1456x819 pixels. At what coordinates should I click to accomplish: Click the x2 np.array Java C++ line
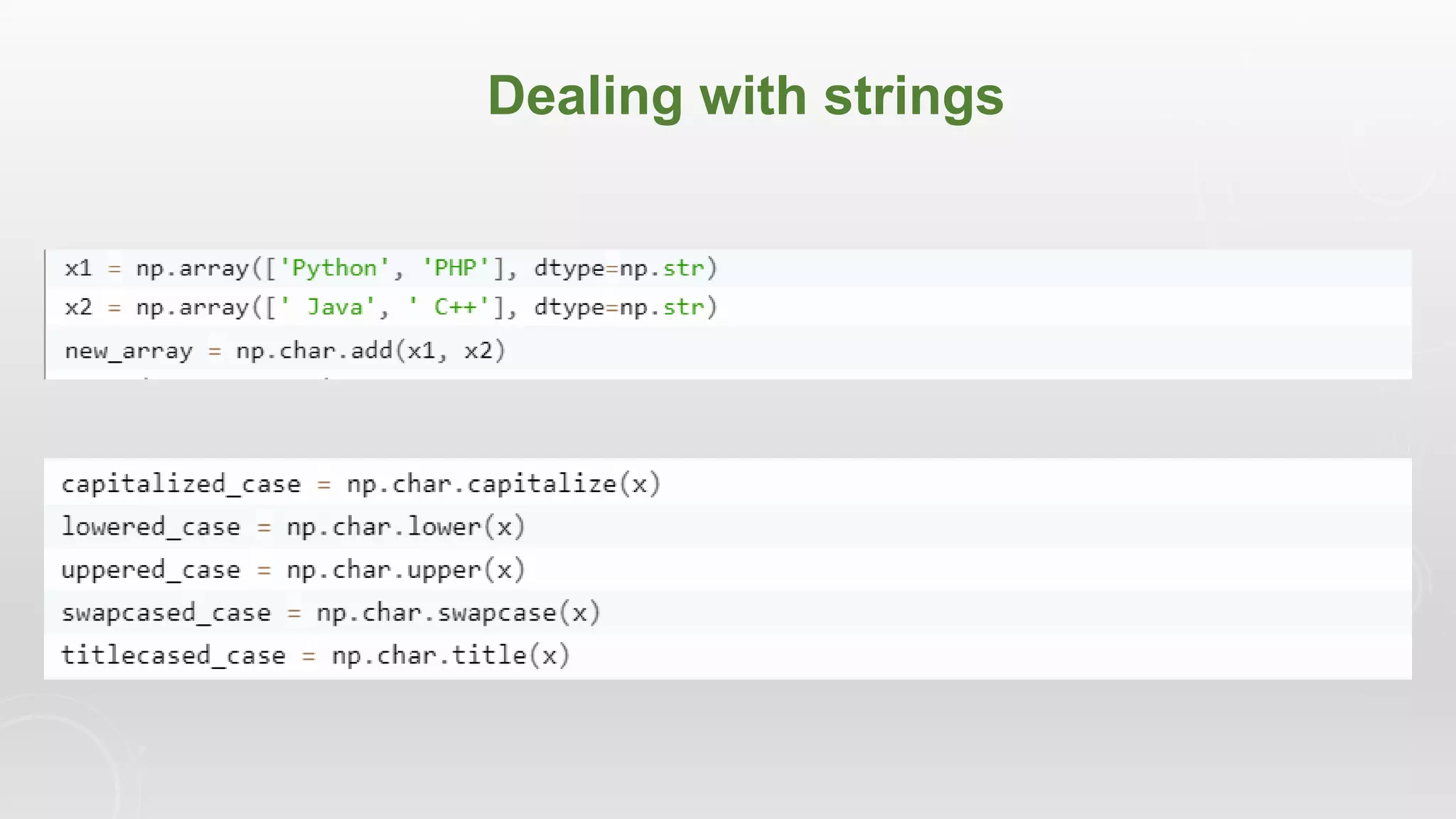[x=391, y=307]
